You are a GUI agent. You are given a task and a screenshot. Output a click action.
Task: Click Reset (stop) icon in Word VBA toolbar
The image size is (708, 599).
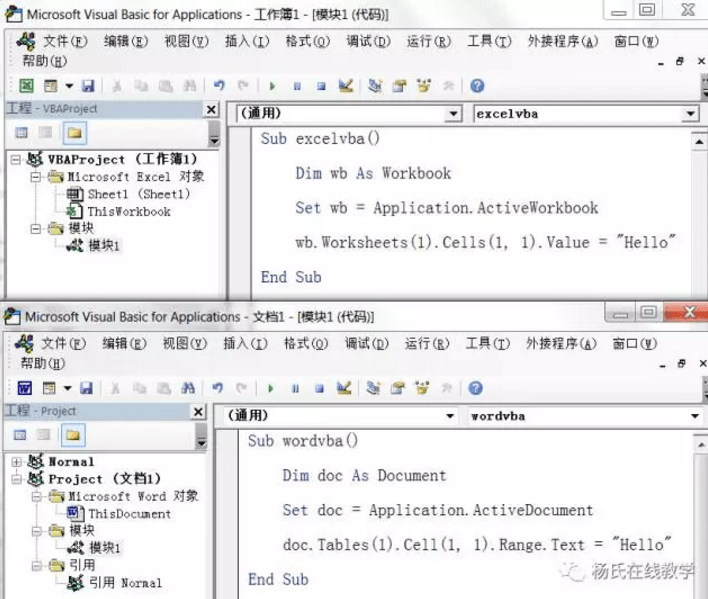pyautogui.click(x=319, y=388)
